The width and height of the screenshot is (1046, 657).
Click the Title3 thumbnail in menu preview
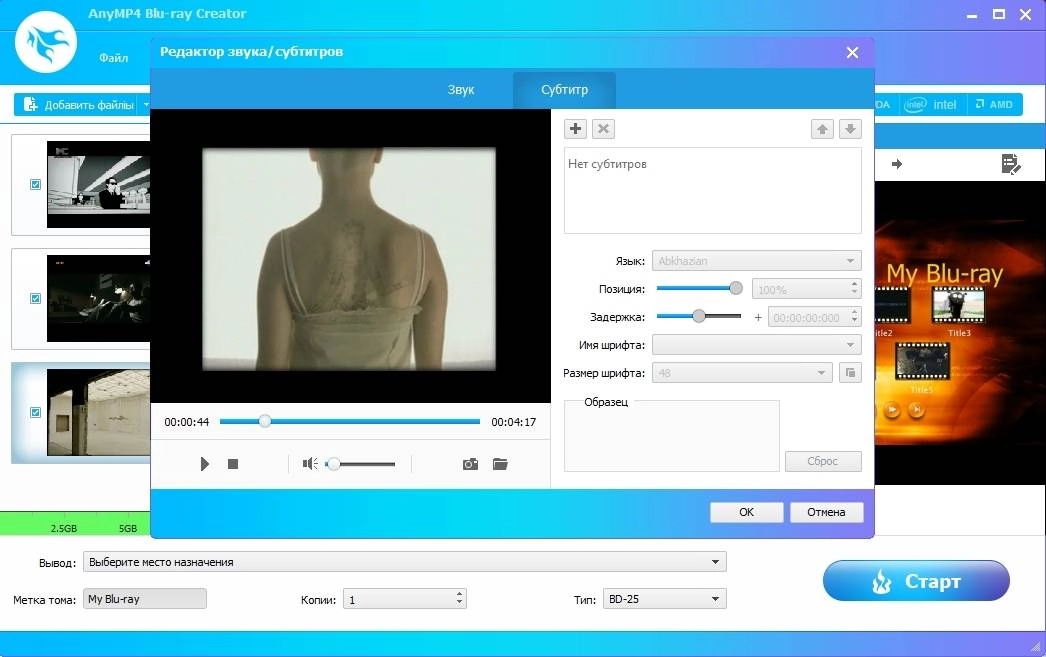(959, 307)
